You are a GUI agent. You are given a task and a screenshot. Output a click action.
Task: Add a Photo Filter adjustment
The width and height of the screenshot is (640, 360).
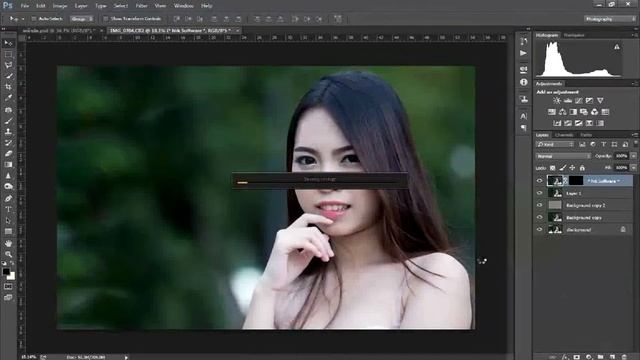click(x=584, y=112)
